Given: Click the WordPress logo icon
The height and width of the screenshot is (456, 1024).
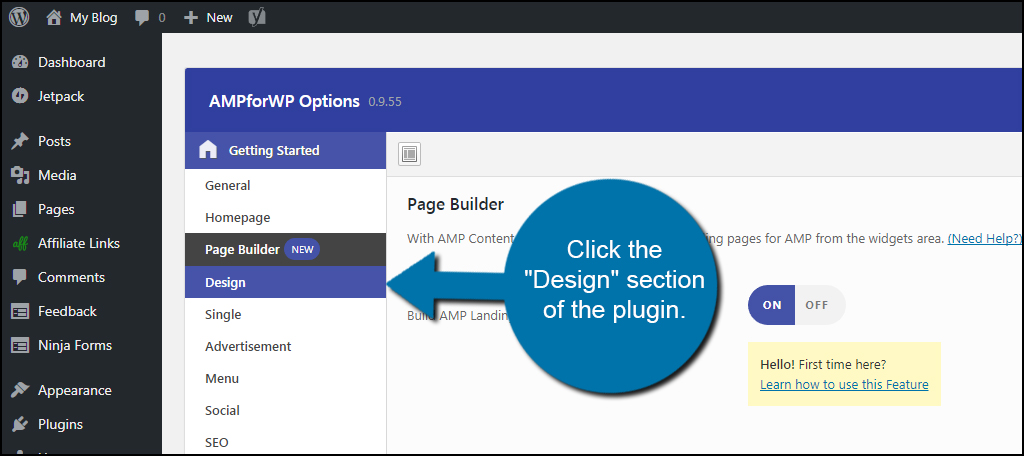Looking at the screenshot, I should 19,17.
